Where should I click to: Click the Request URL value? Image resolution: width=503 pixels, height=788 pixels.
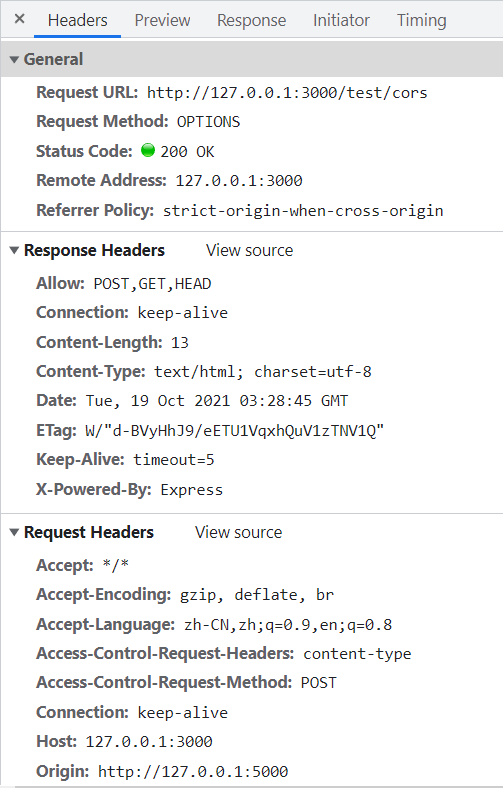point(287,93)
